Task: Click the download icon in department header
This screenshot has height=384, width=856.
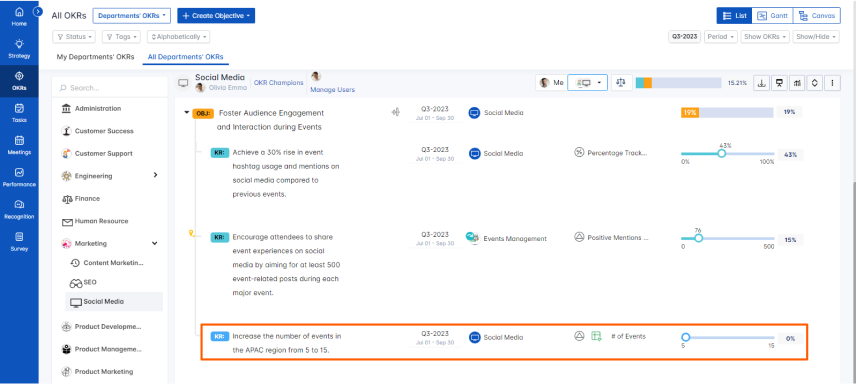Action: pos(762,83)
